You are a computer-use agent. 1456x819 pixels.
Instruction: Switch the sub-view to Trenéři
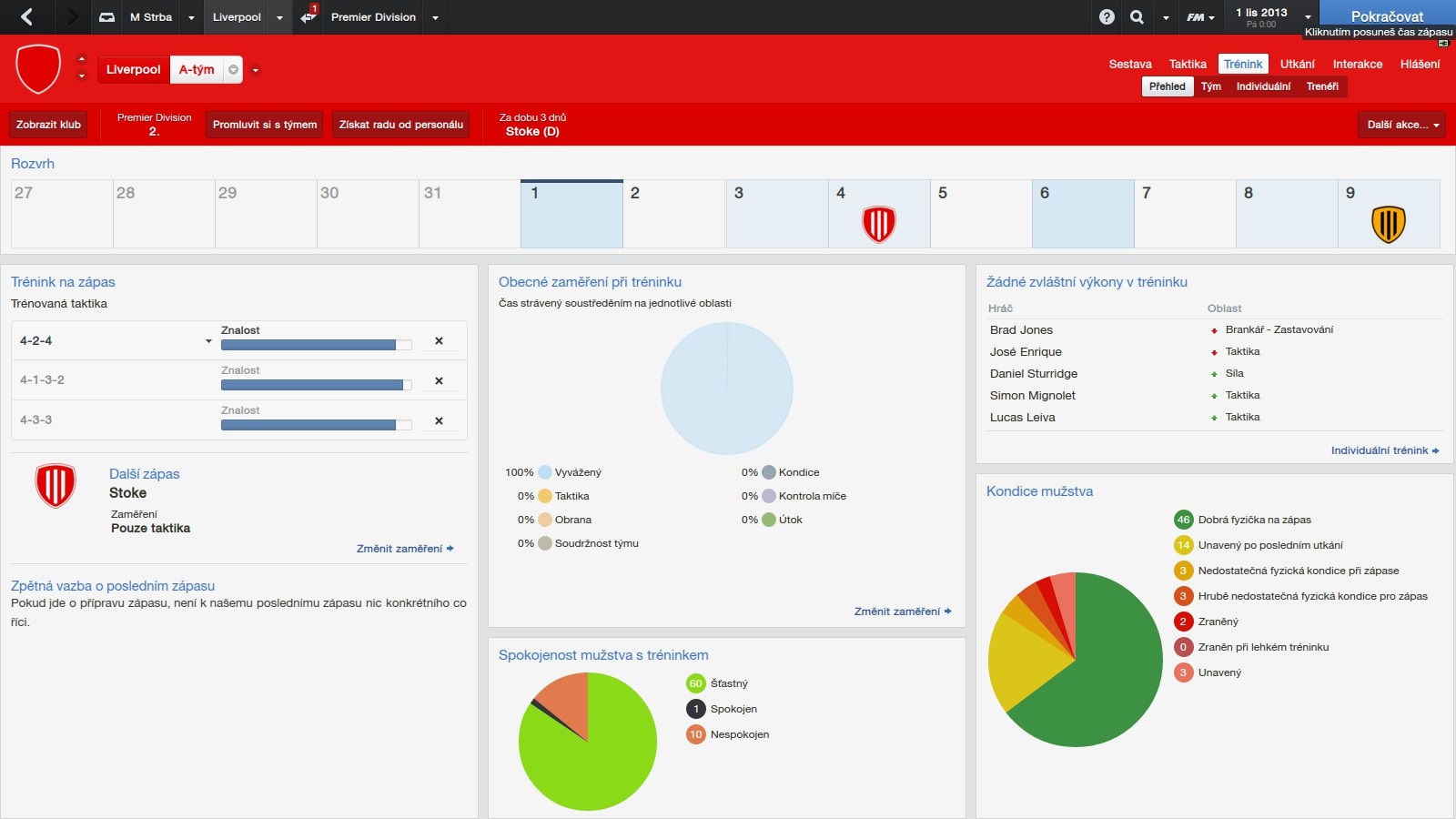[1321, 86]
